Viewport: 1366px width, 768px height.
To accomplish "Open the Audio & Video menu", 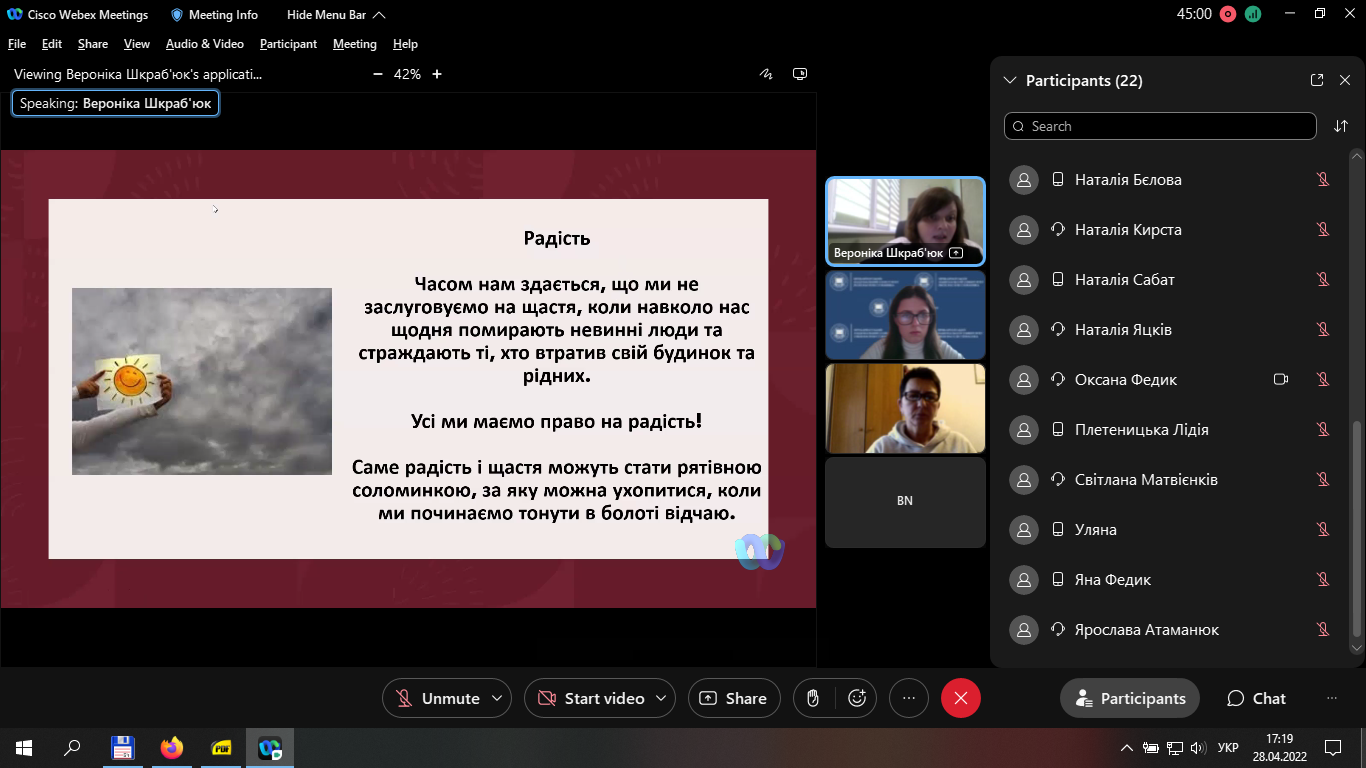I will (x=204, y=44).
